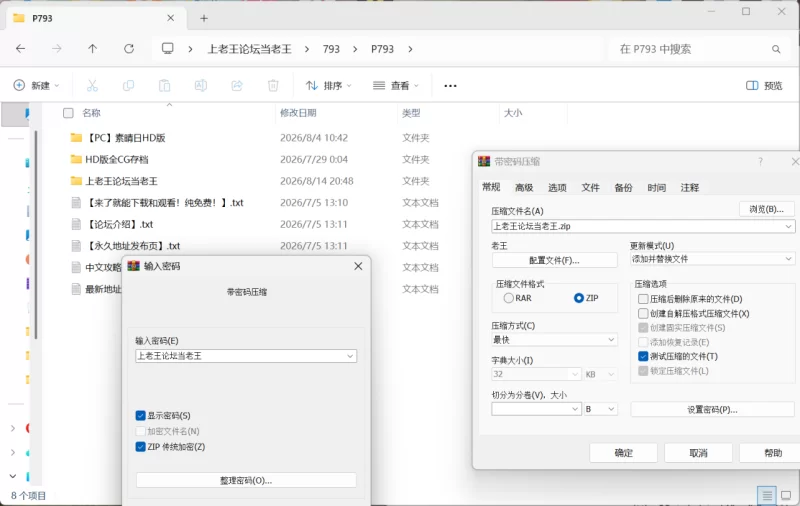Switch to the 时间 tab
800x506 pixels.
click(x=656, y=188)
